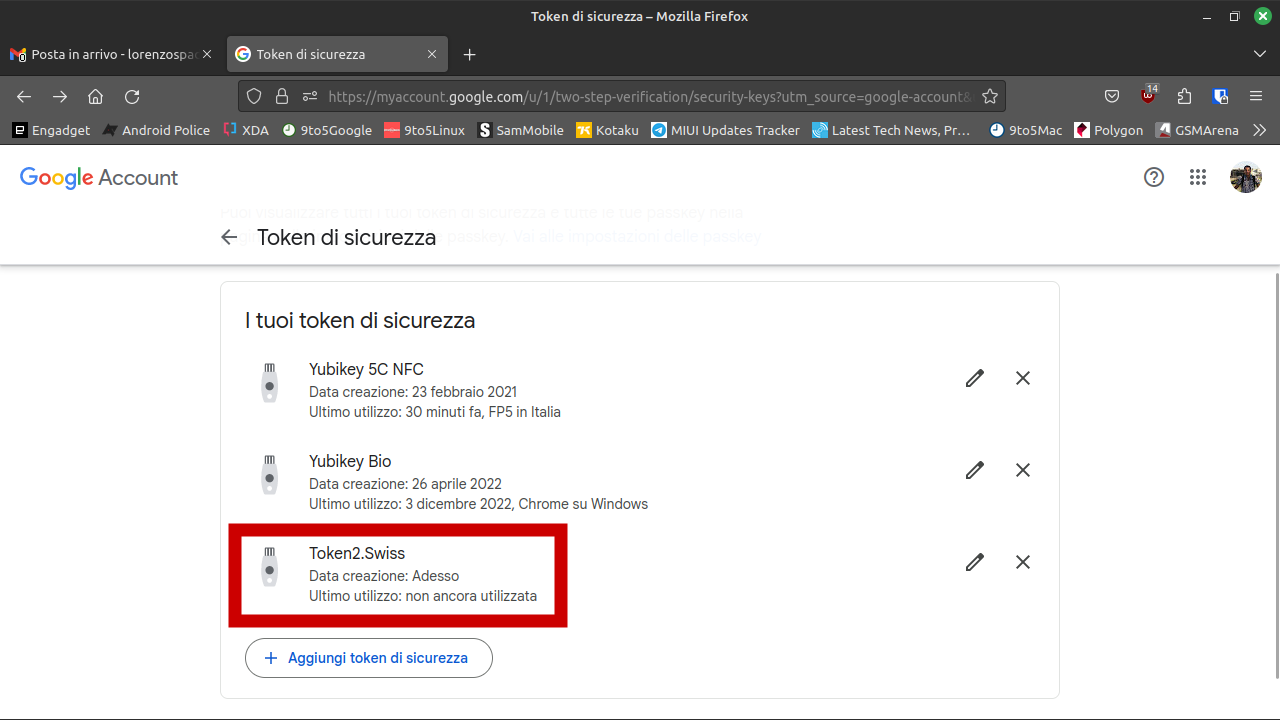This screenshot has height=720, width=1280.
Task: Bookmark this page with the star icon
Action: (990, 96)
